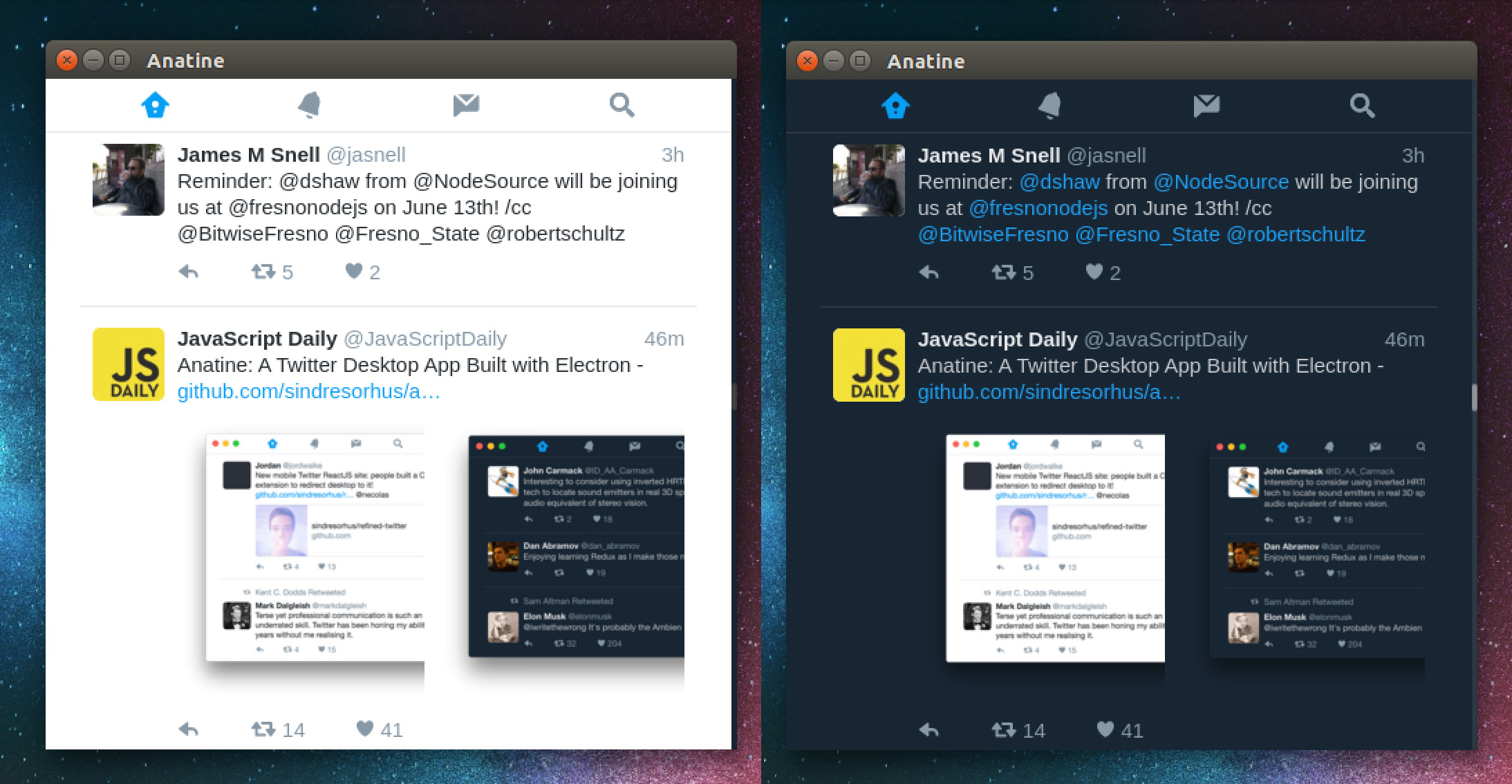Click 46m timestamp in dark window

click(1405, 339)
